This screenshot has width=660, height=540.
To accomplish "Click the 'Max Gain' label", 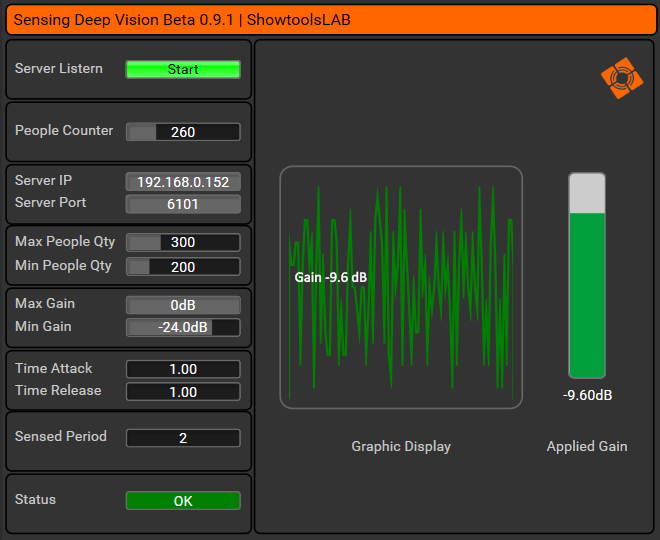I will (x=45, y=303).
